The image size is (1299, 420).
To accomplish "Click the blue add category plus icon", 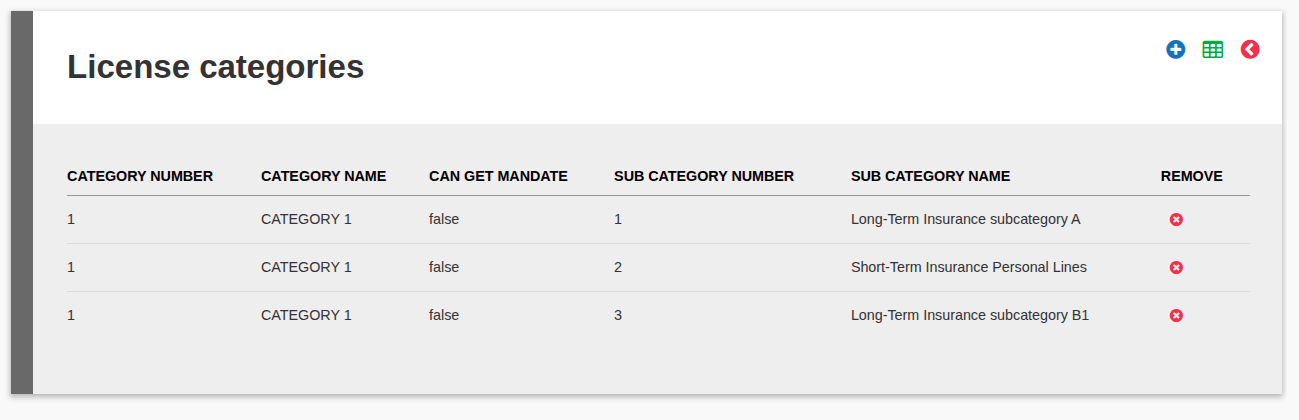I will [x=1176, y=49].
